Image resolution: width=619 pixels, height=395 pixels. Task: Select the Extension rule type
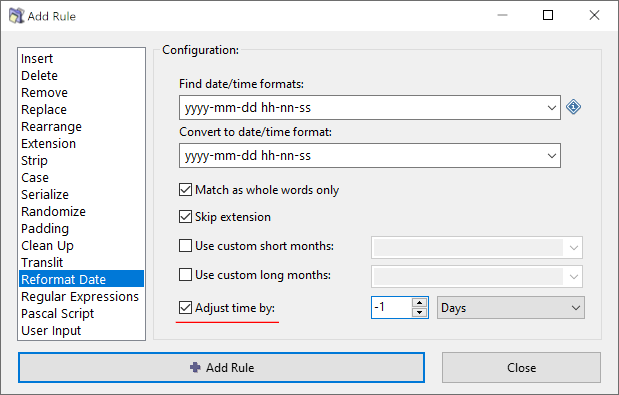click(81, 143)
